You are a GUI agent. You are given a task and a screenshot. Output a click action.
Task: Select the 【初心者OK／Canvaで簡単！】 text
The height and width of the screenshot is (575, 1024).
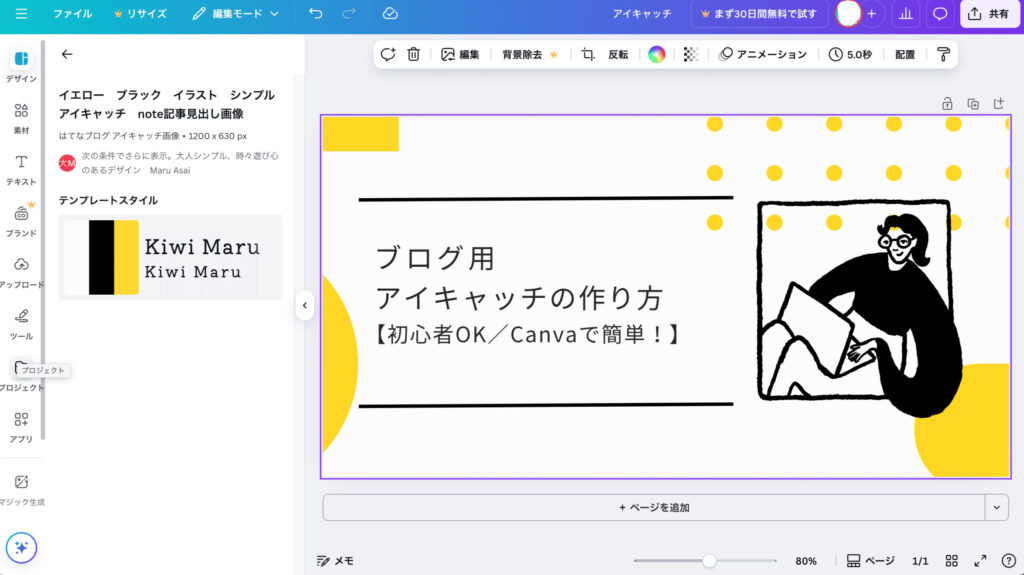(528, 335)
